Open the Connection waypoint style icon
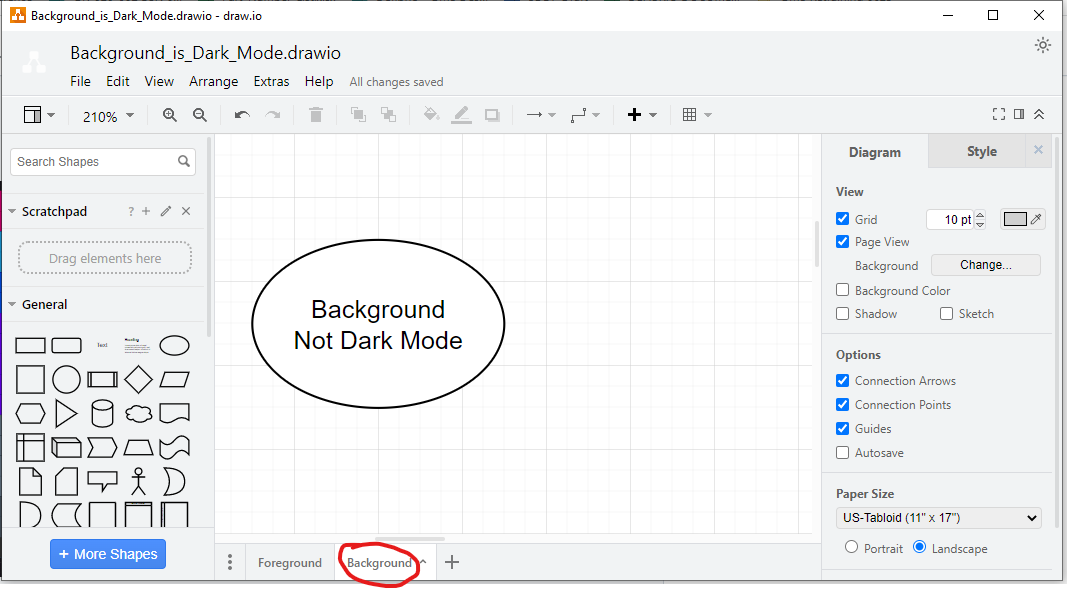Screen dimensions: 1067x589 click(578, 114)
